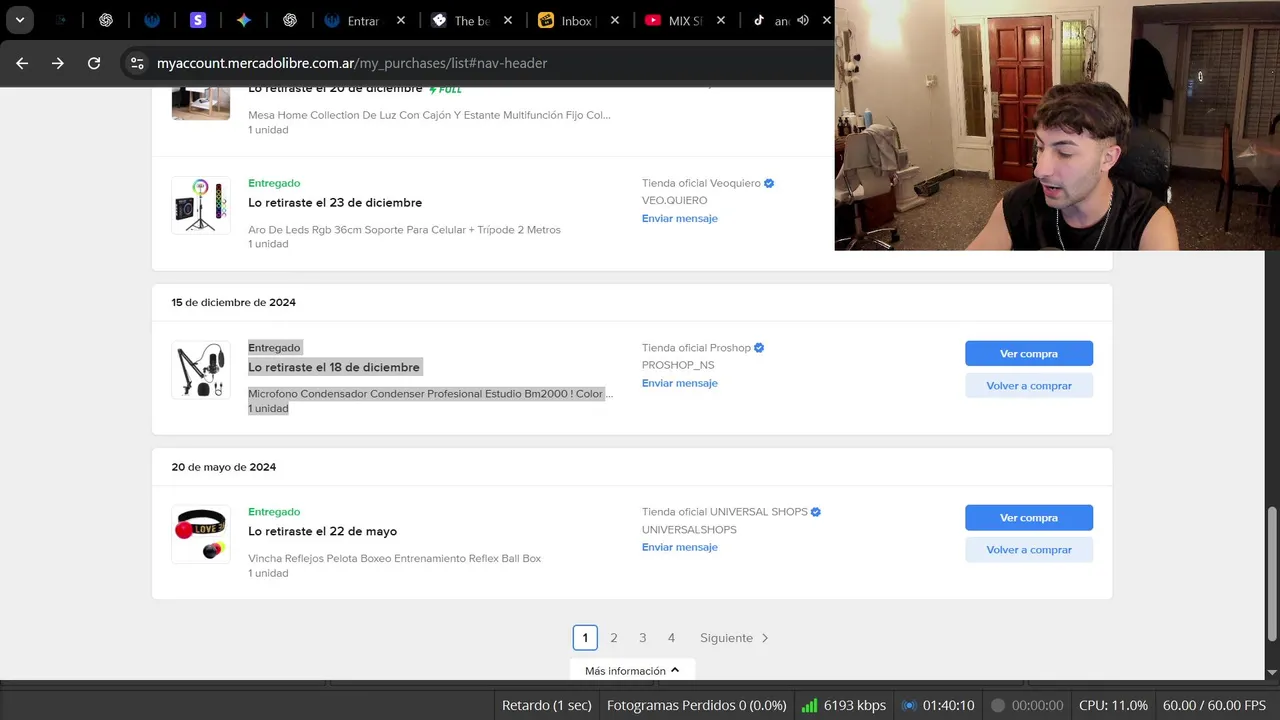This screenshot has width=1280, height=720.
Task: Go forward with browser forward arrow
Action: tap(58, 63)
